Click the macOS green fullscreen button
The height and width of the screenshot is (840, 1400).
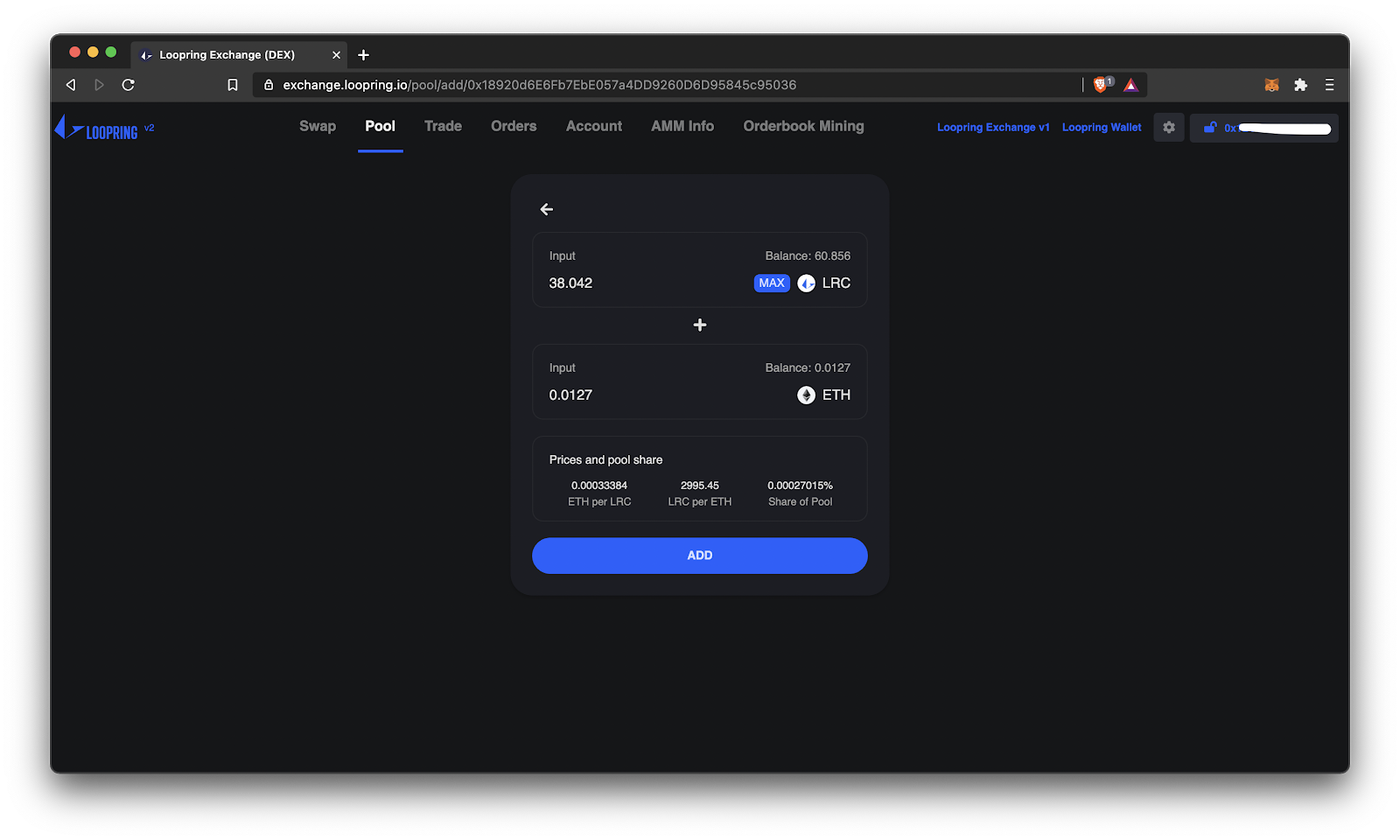(x=111, y=52)
